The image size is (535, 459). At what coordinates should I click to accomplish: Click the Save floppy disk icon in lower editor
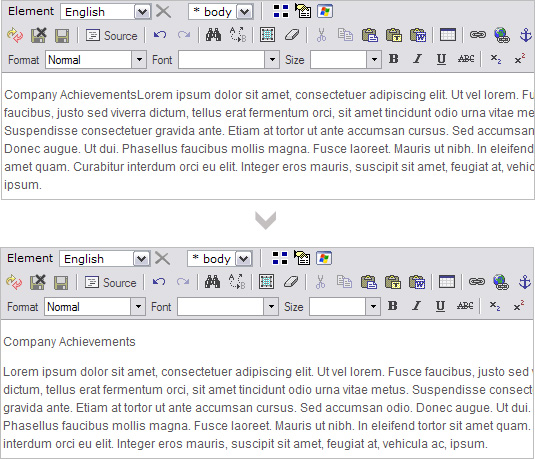click(x=61, y=283)
